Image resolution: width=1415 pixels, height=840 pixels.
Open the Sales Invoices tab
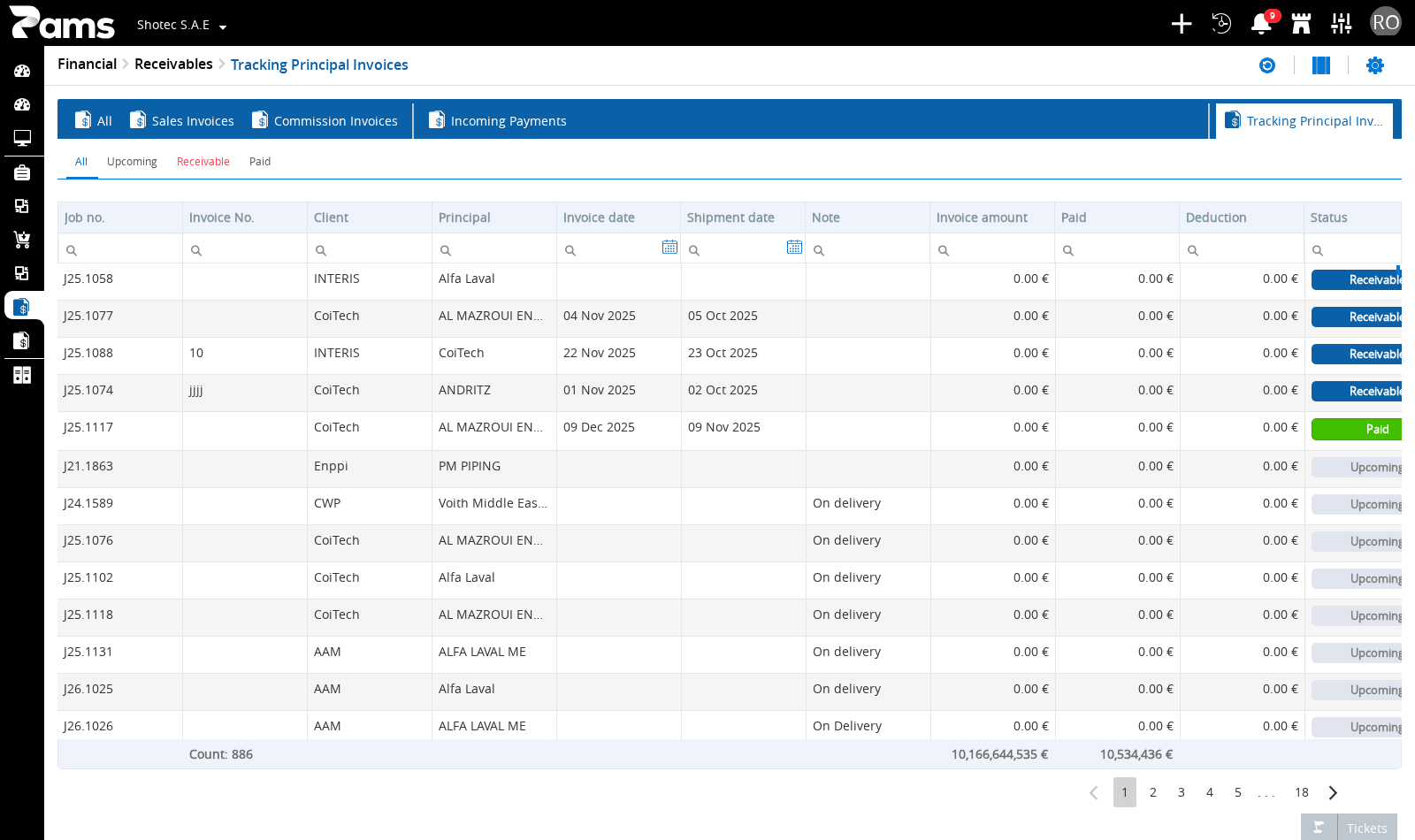[182, 120]
